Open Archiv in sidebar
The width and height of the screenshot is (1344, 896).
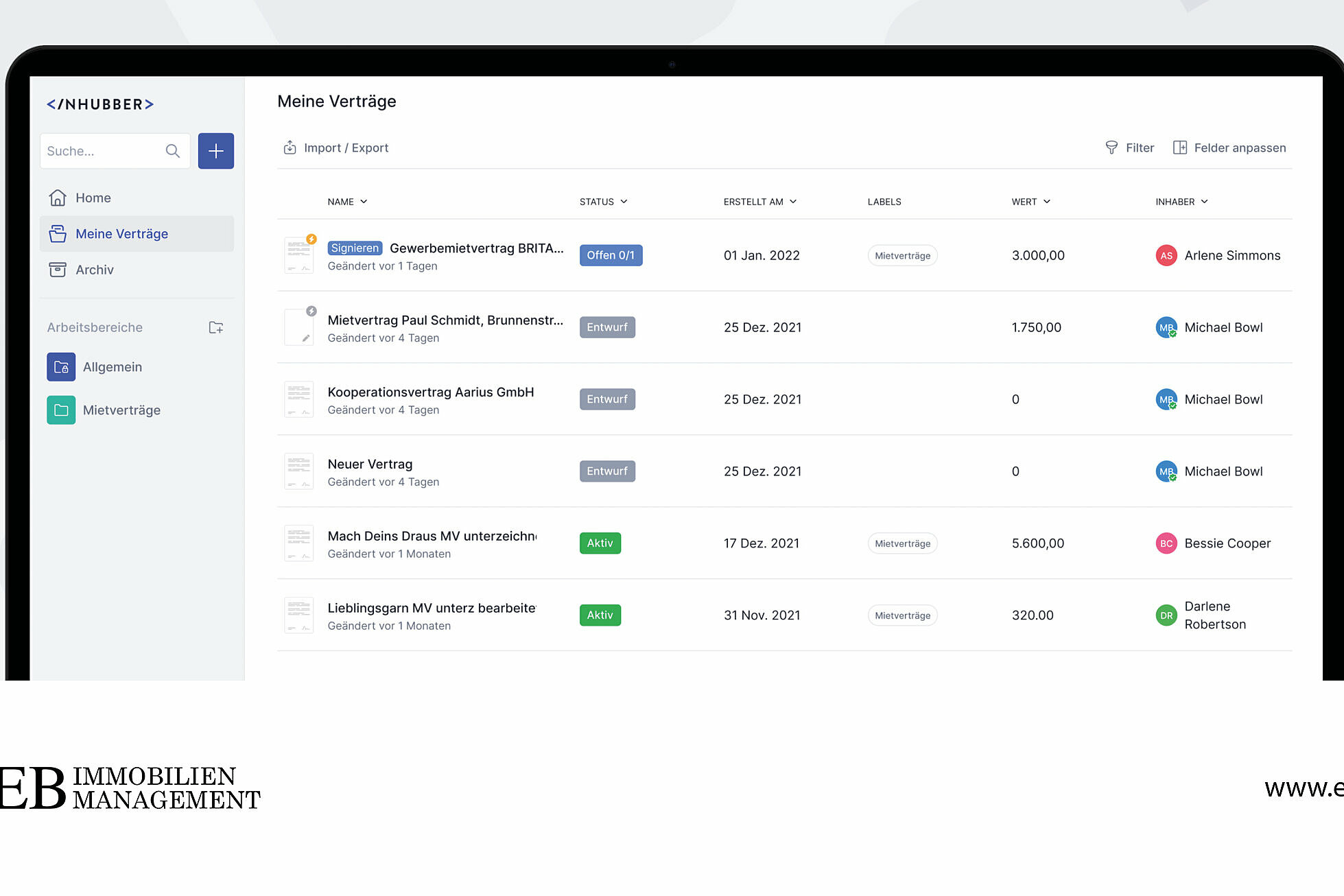(x=137, y=270)
